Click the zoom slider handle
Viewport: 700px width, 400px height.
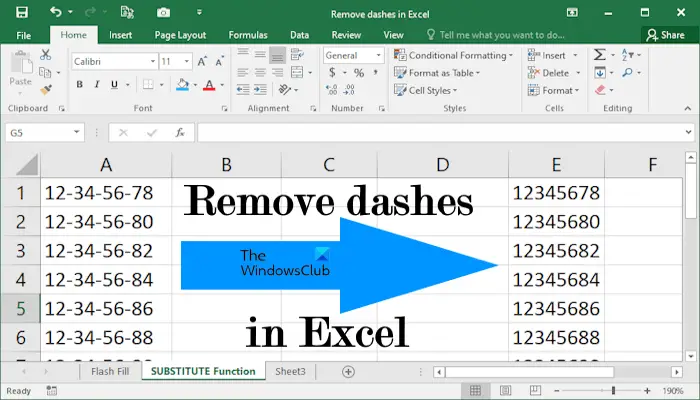[x=613, y=391]
